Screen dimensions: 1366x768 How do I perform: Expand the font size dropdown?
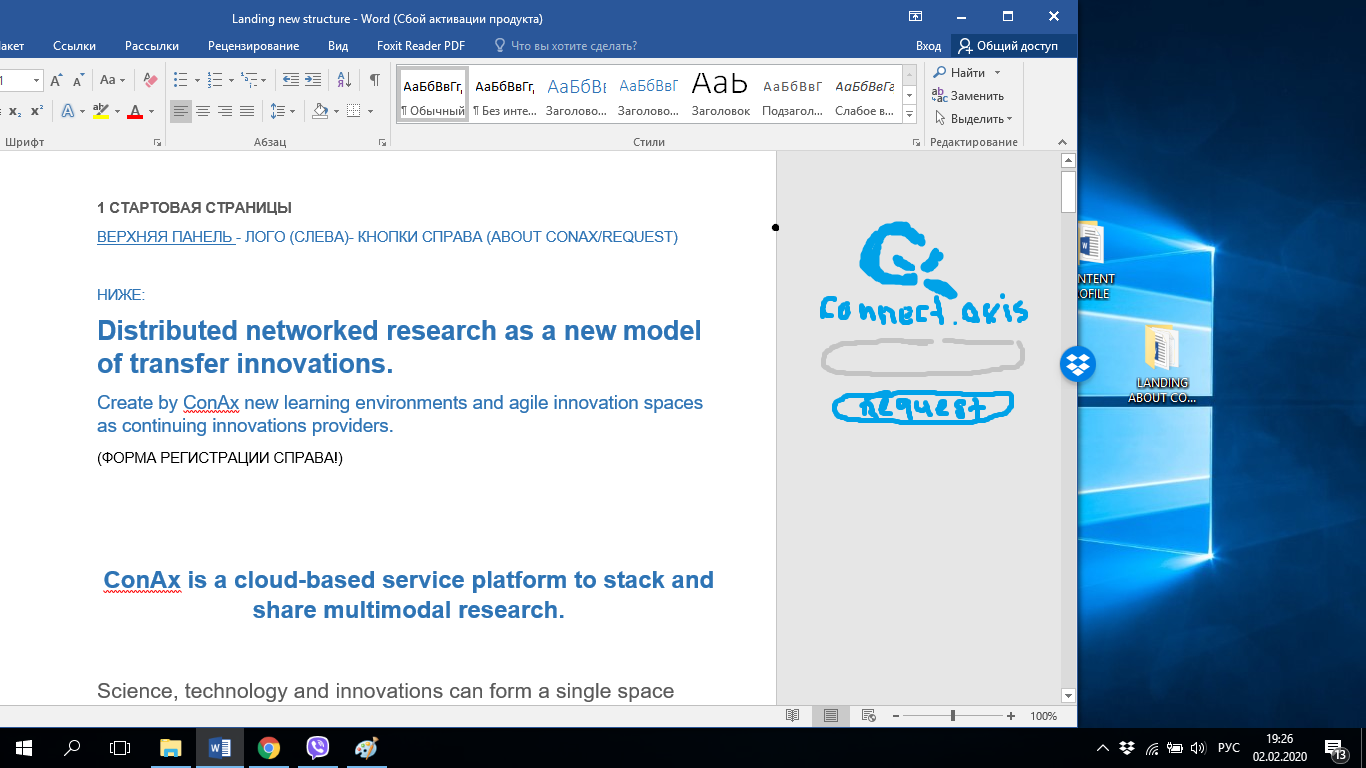pyautogui.click(x=37, y=80)
